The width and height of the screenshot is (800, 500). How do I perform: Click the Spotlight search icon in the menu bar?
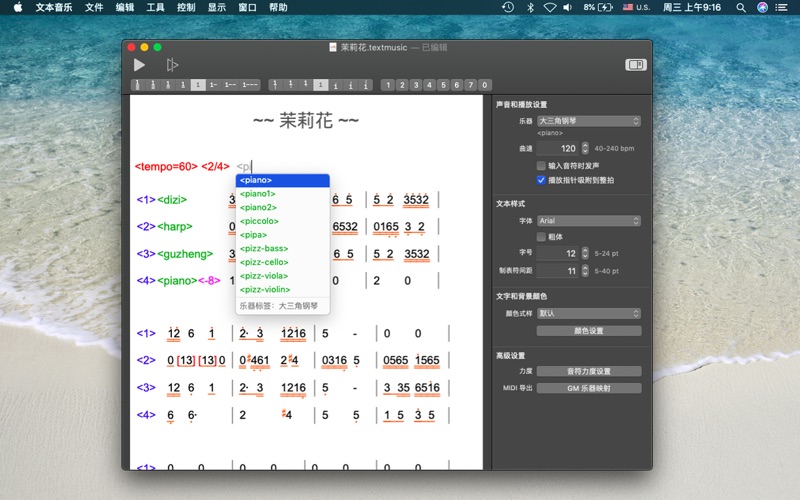coord(739,7)
